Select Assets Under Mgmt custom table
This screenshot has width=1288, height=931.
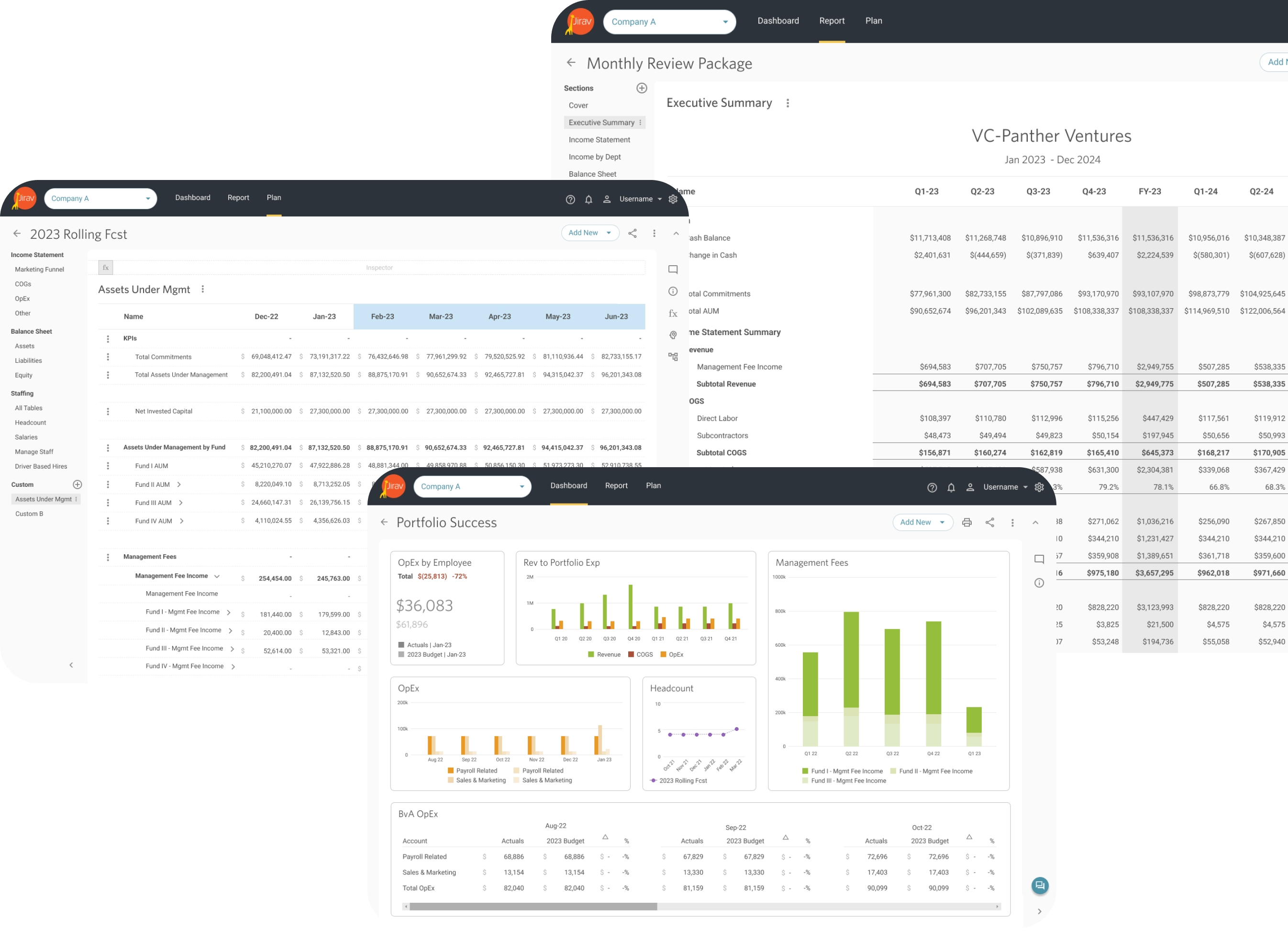[x=45, y=499]
